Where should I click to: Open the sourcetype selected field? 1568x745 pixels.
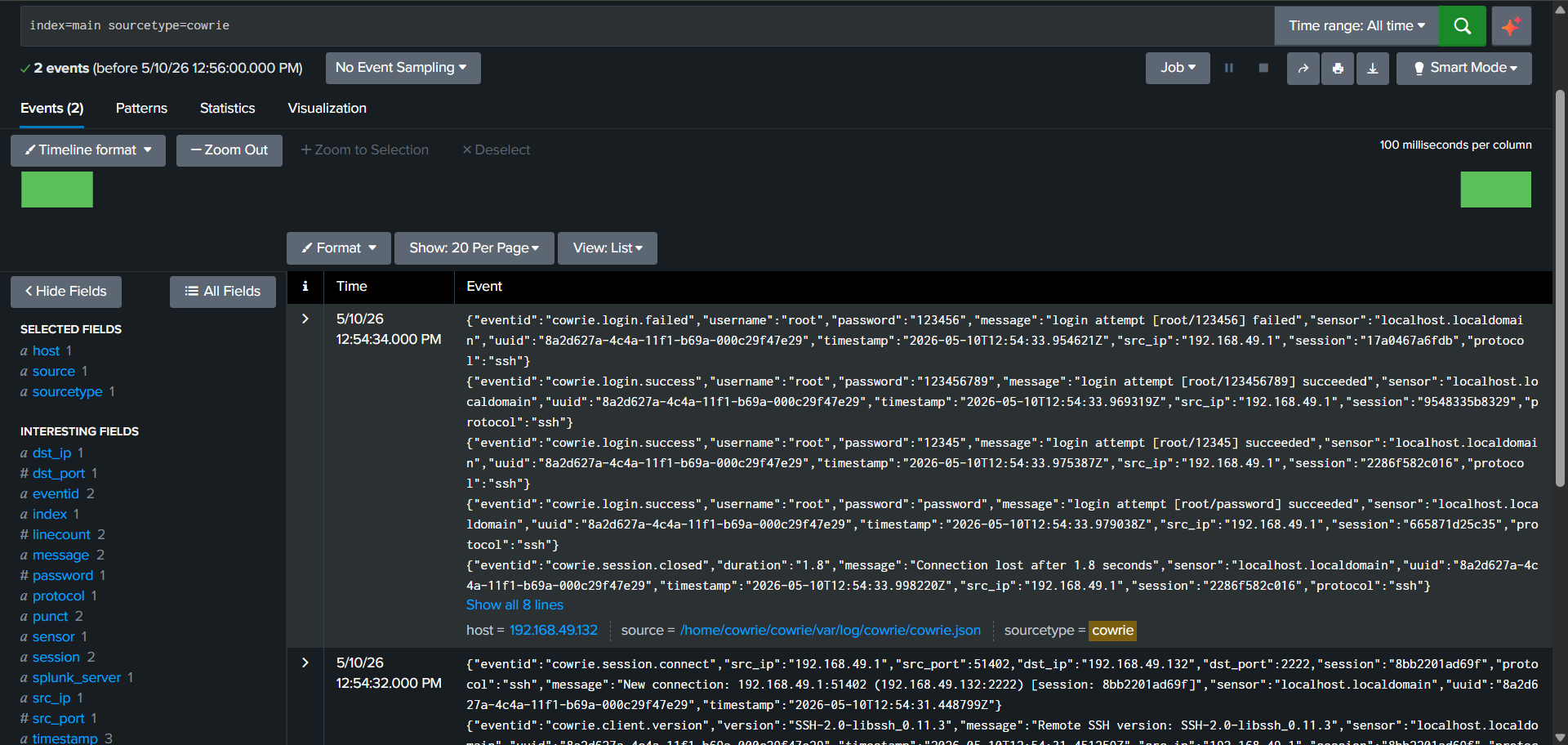coord(68,392)
